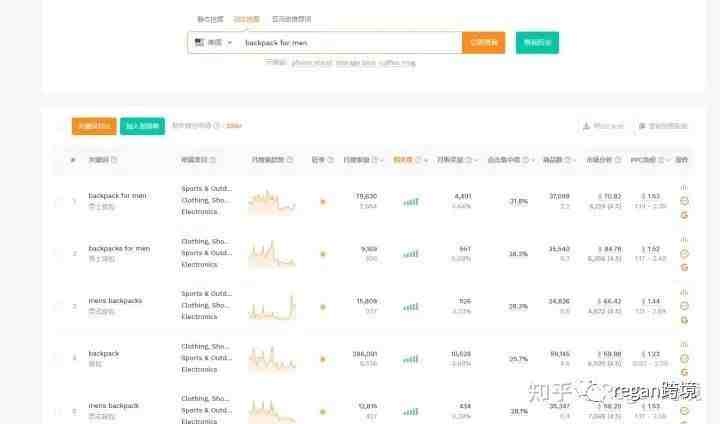Click the Google G icon for 'backpack for men'
Screen dimensions: 720x424
pos(684,215)
